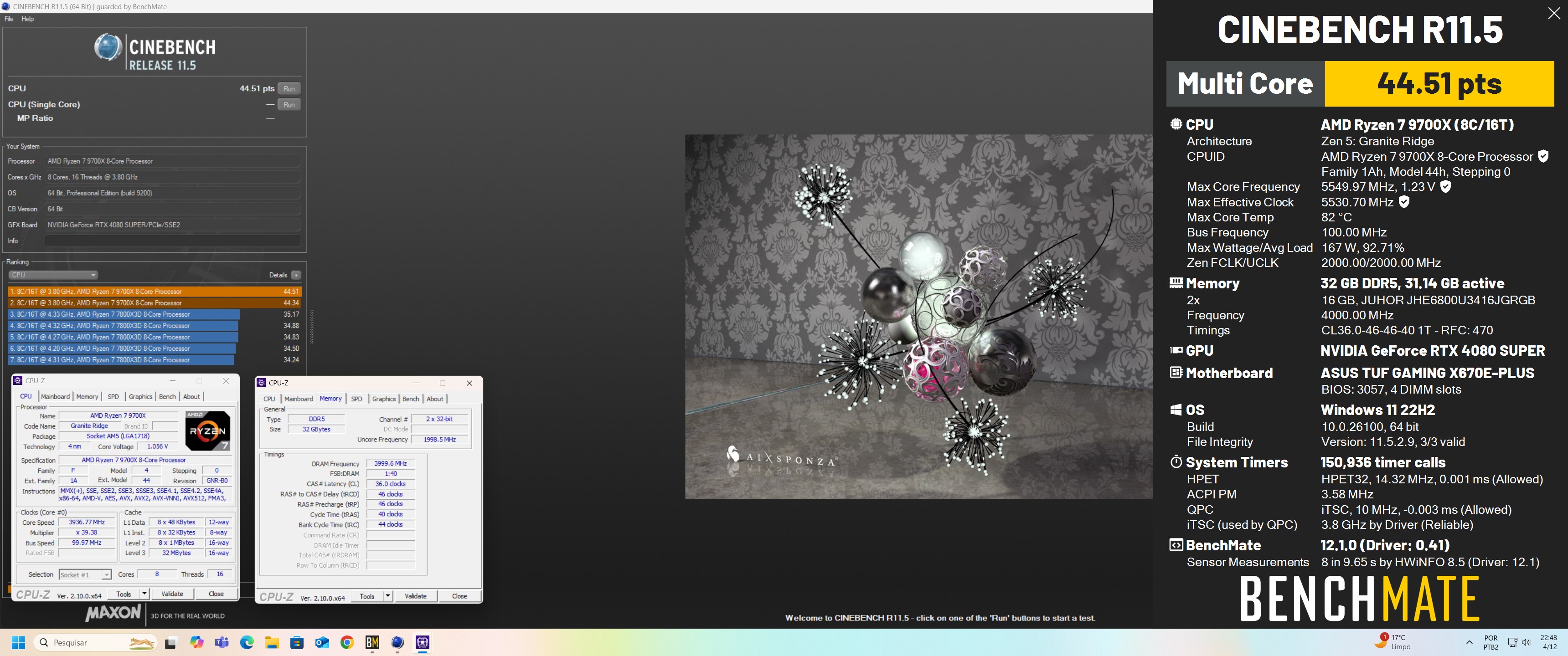Open About tab in CPU-Z CPU window
This screenshot has width=1568, height=656.
coord(192,397)
